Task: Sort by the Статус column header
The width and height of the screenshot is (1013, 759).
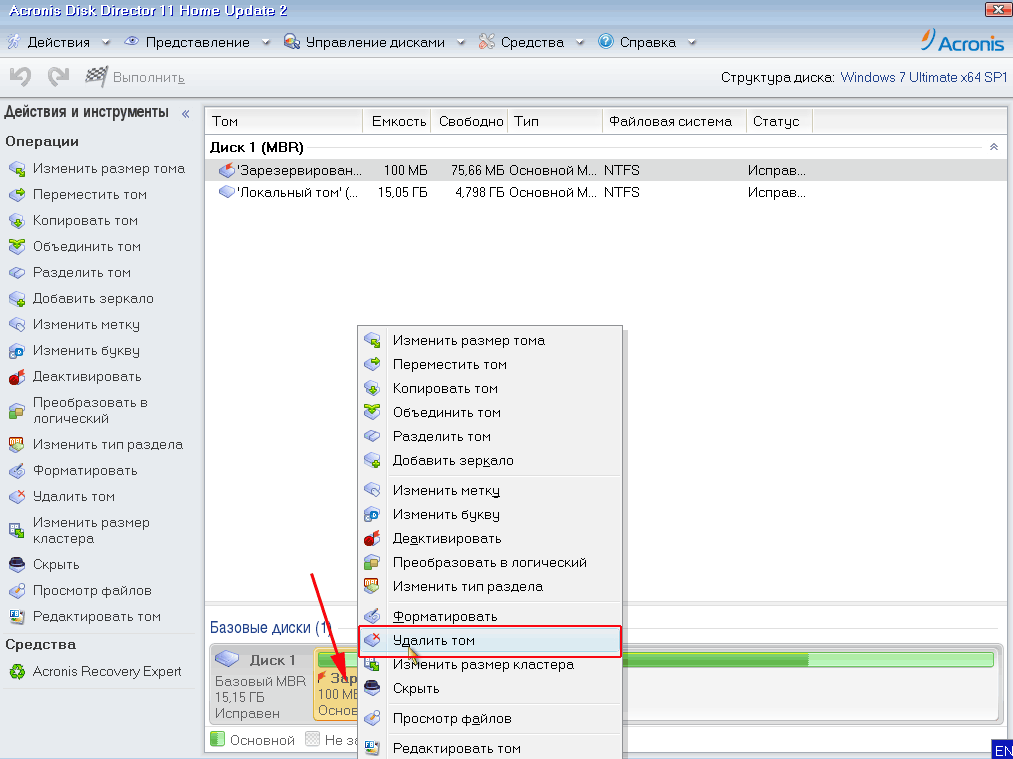Action: (779, 121)
